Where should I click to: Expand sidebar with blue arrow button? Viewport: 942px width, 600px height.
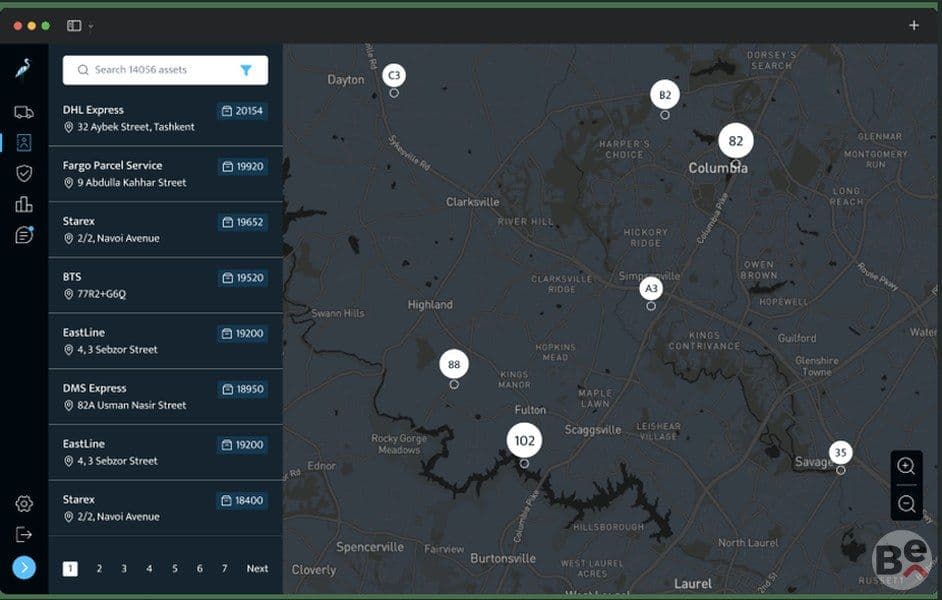[24, 568]
